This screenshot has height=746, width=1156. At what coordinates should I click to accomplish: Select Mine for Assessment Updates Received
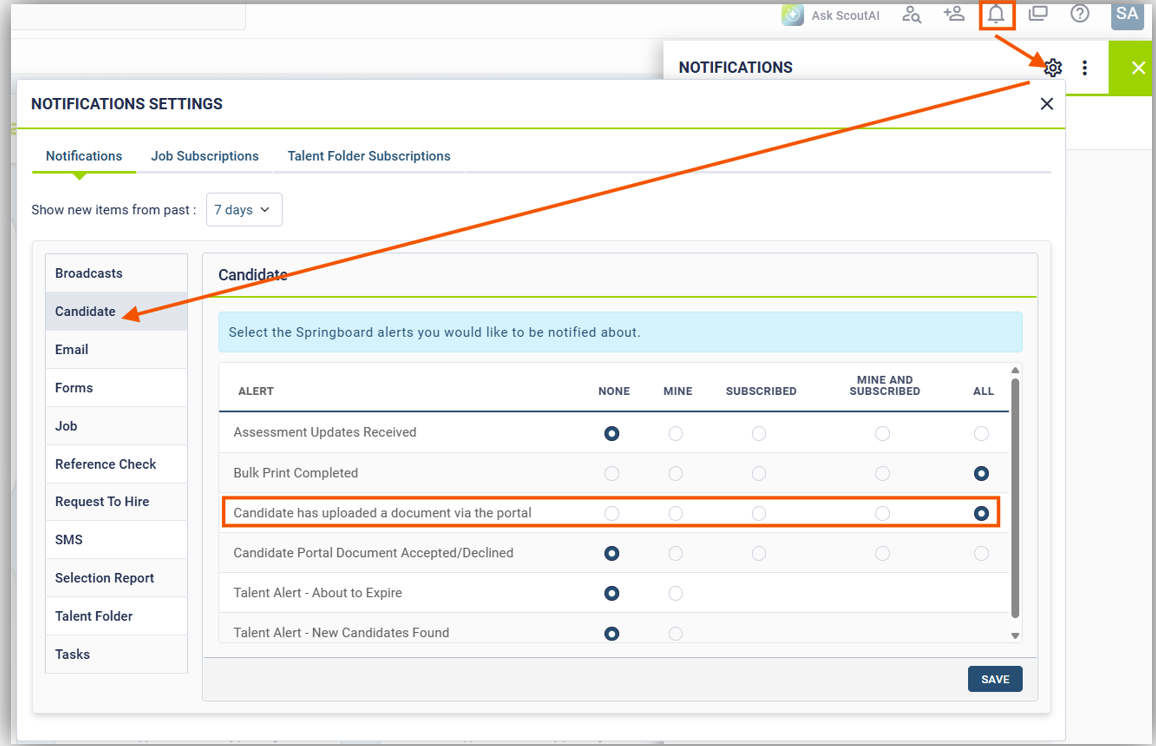click(676, 434)
